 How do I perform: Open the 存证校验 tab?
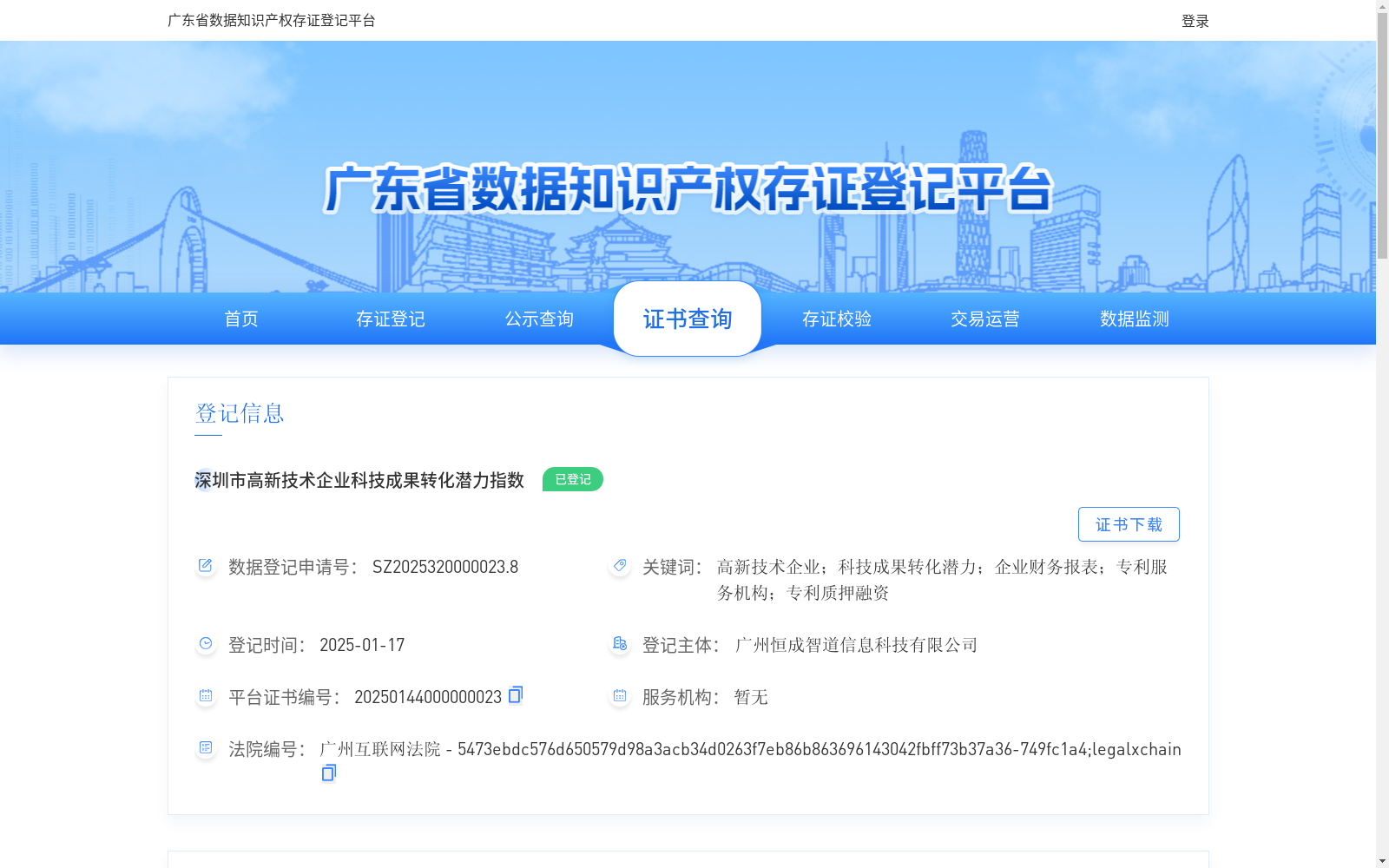(x=837, y=319)
